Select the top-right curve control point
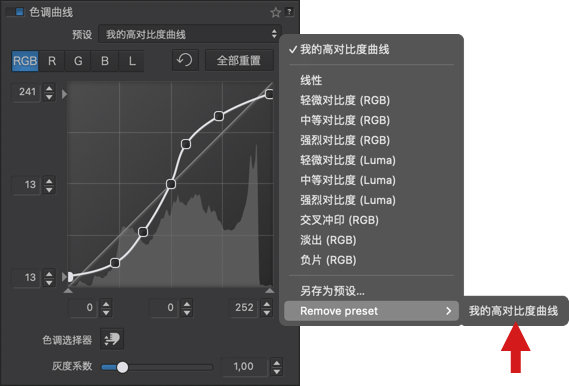The image size is (569, 386). (269, 94)
